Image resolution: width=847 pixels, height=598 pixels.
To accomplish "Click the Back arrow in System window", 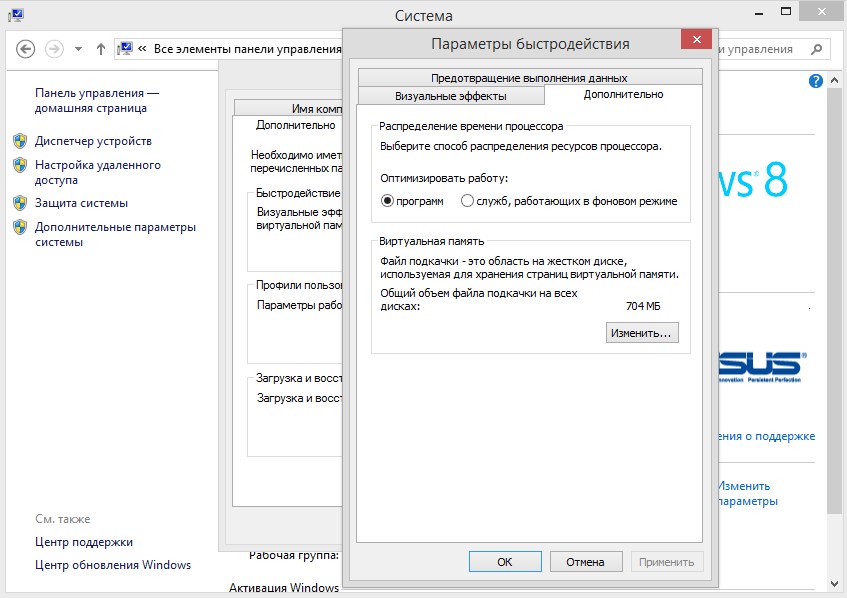I will (x=25, y=49).
